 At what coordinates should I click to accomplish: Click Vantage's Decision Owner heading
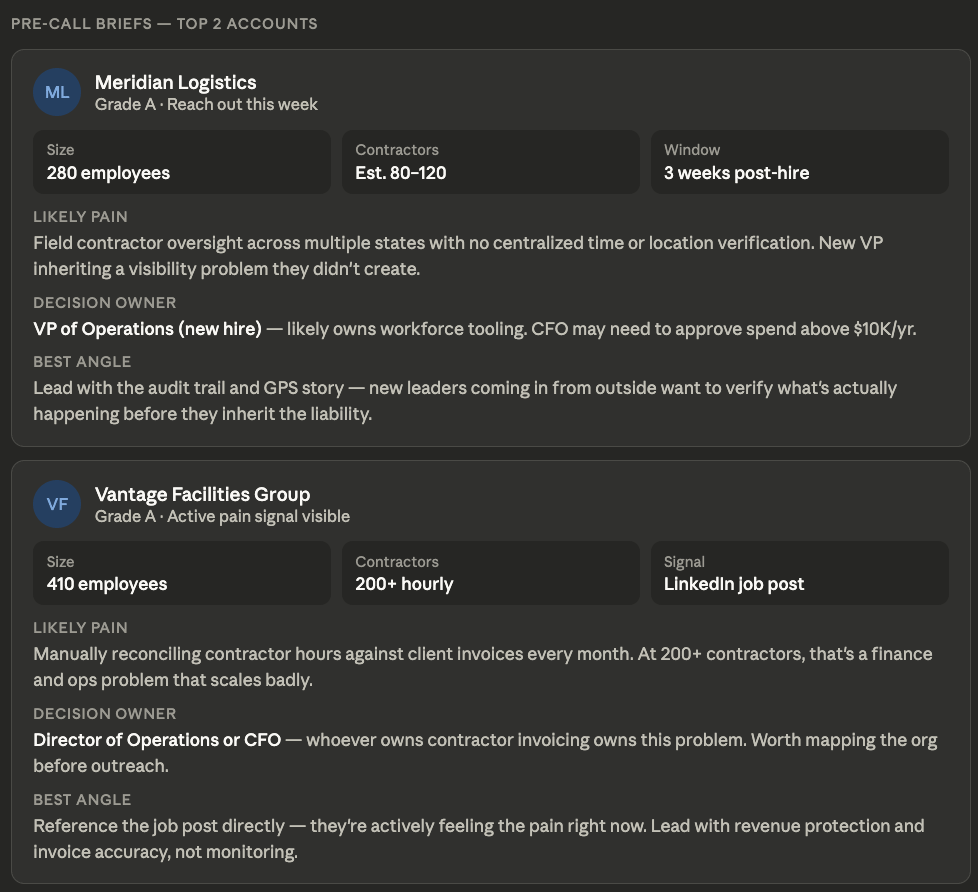click(x=105, y=714)
